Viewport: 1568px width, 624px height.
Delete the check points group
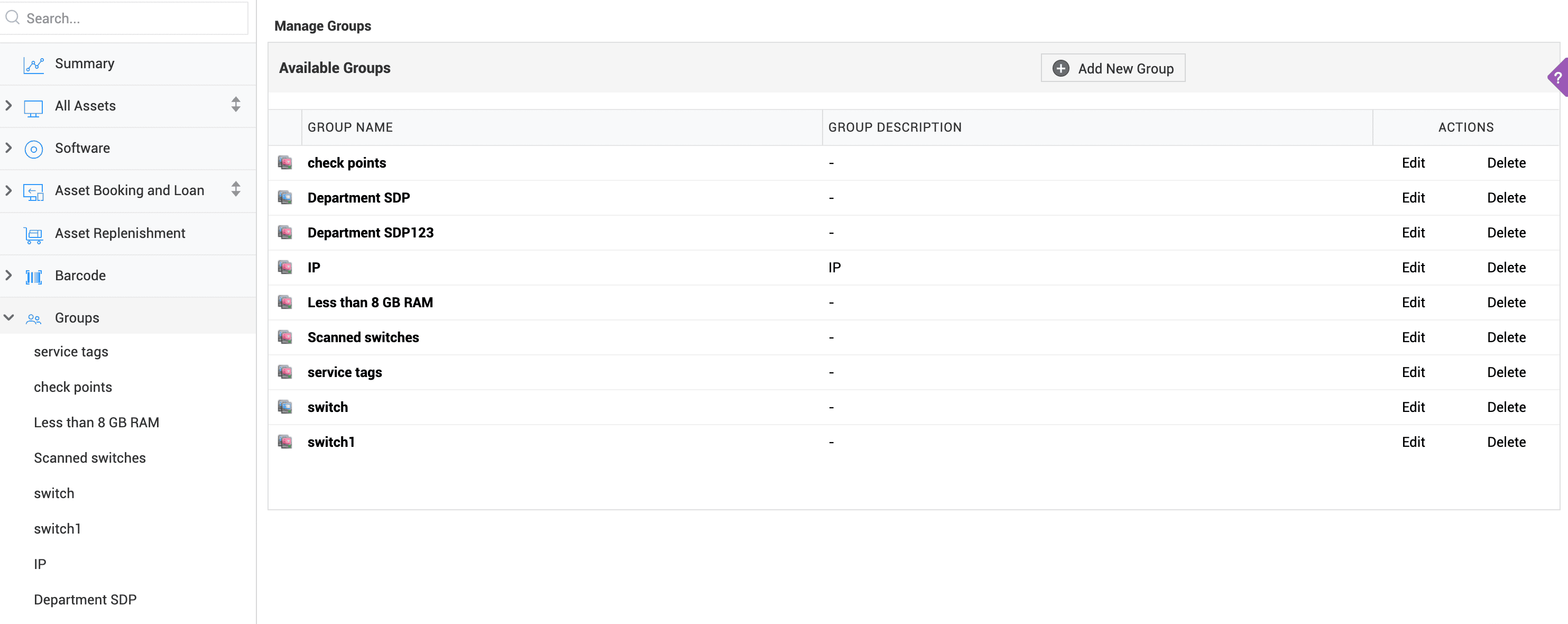pyautogui.click(x=1506, y=163)
